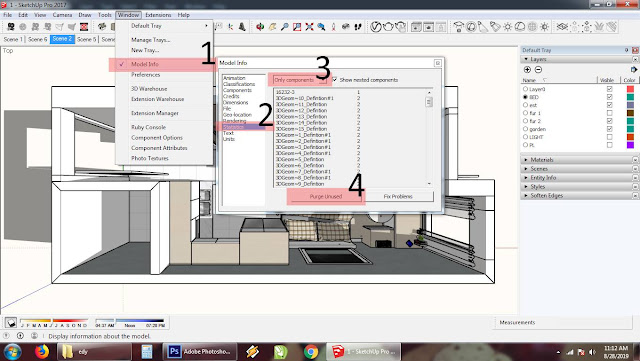Open the Extensions menu

pos(158,15)
